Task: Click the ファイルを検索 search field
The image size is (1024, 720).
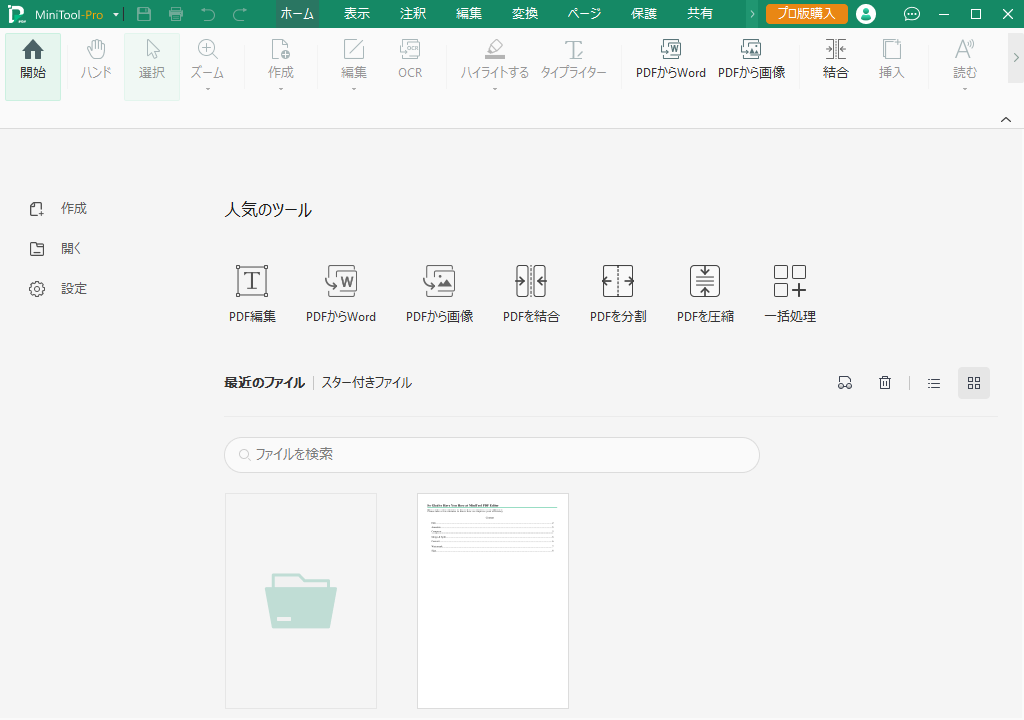Action: tap(491, 455)
